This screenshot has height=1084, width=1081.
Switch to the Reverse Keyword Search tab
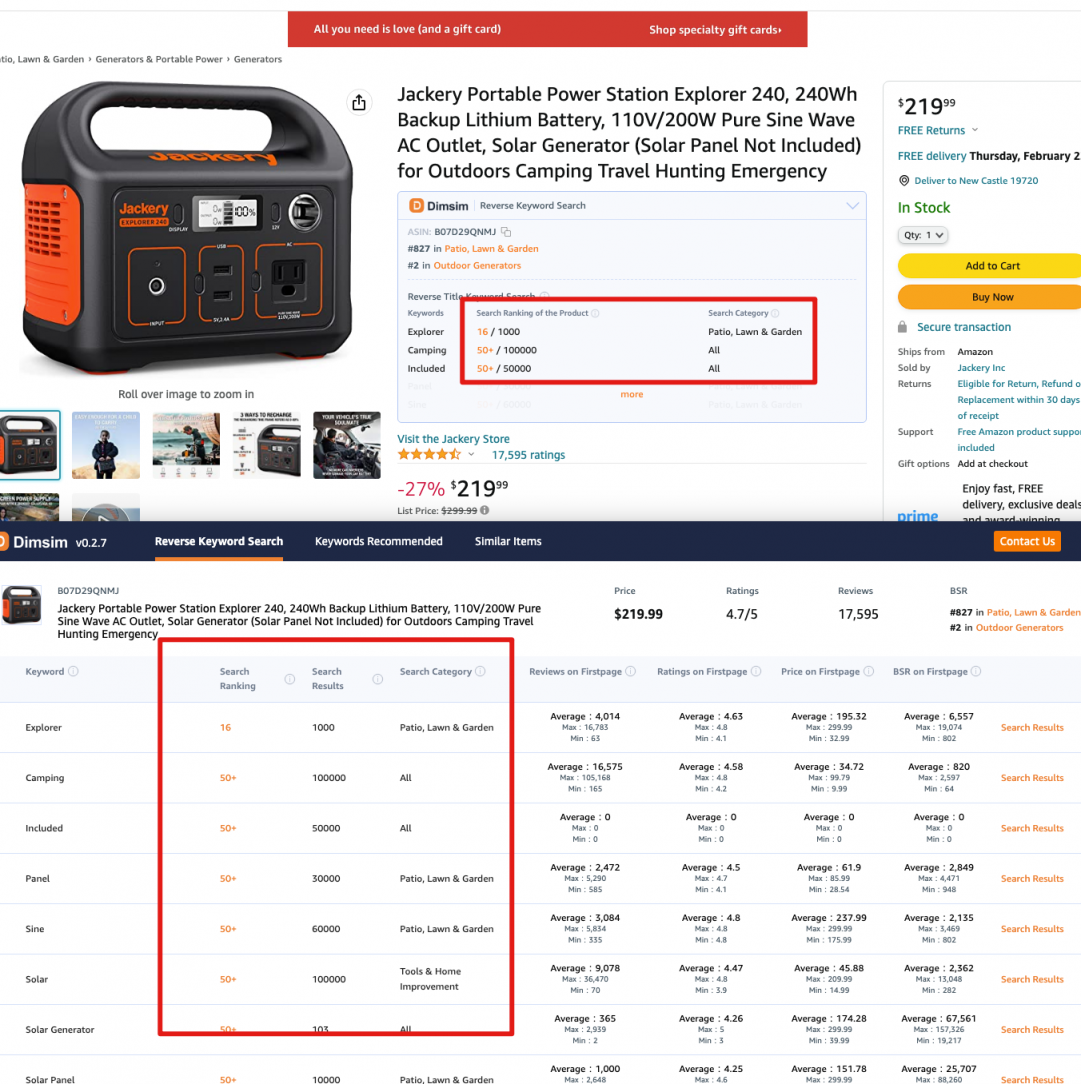click(x=218, y=541)
